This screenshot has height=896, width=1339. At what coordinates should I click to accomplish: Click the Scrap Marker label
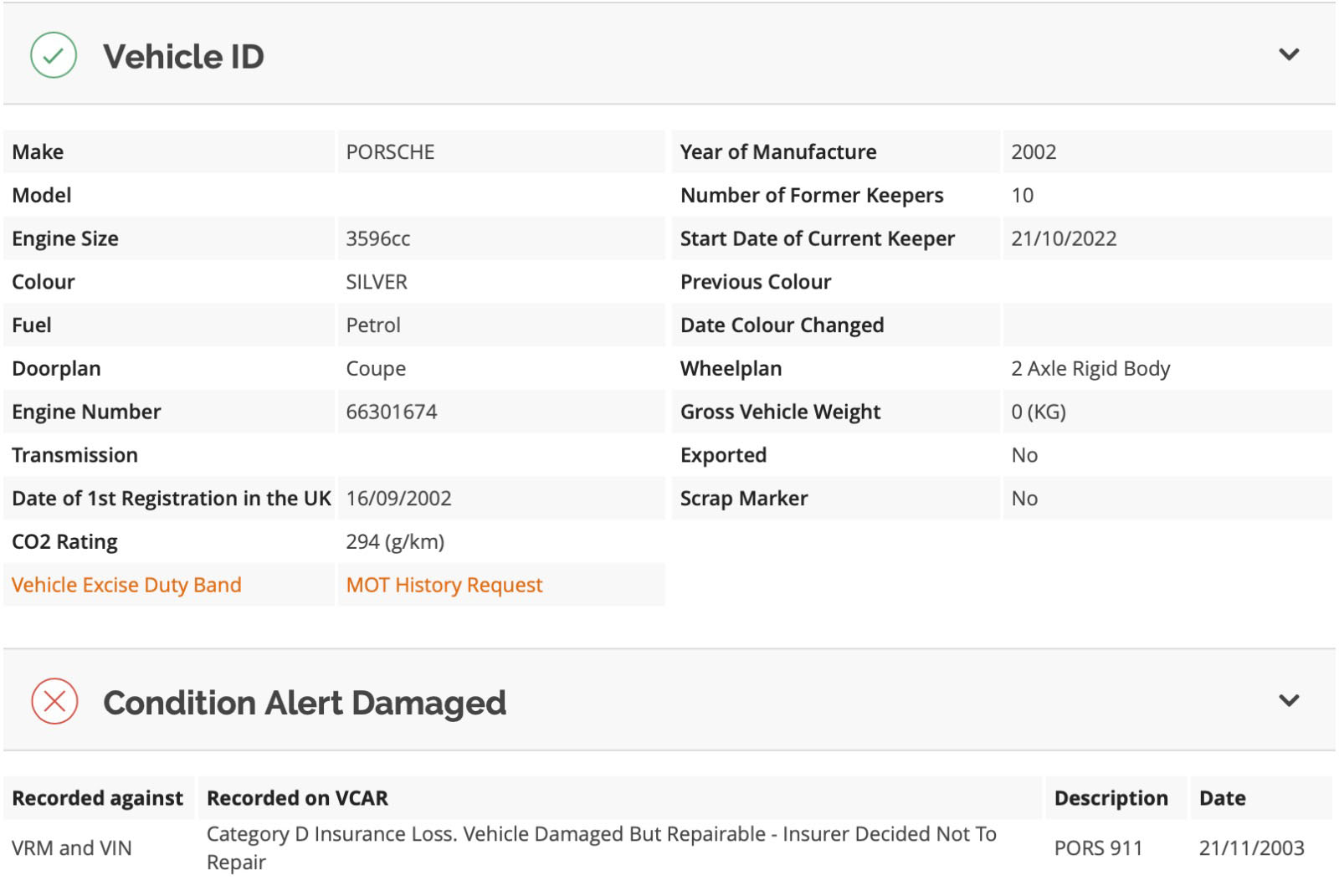tap(744, 499)
